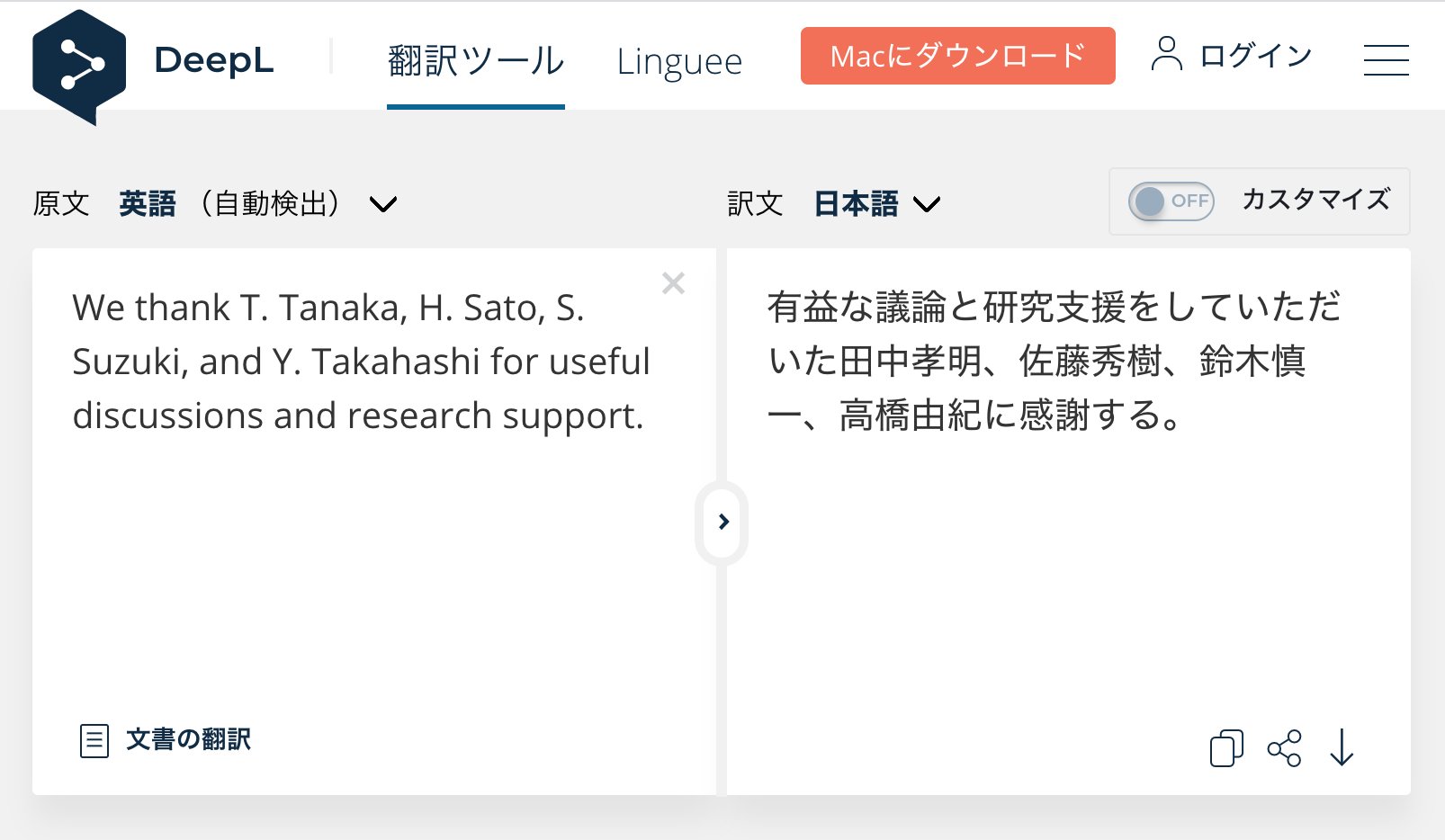Image resolution: width=1445 pixels, height=840 pixels.
Task: Click into the English source text area
Action: tap(373, 522)
